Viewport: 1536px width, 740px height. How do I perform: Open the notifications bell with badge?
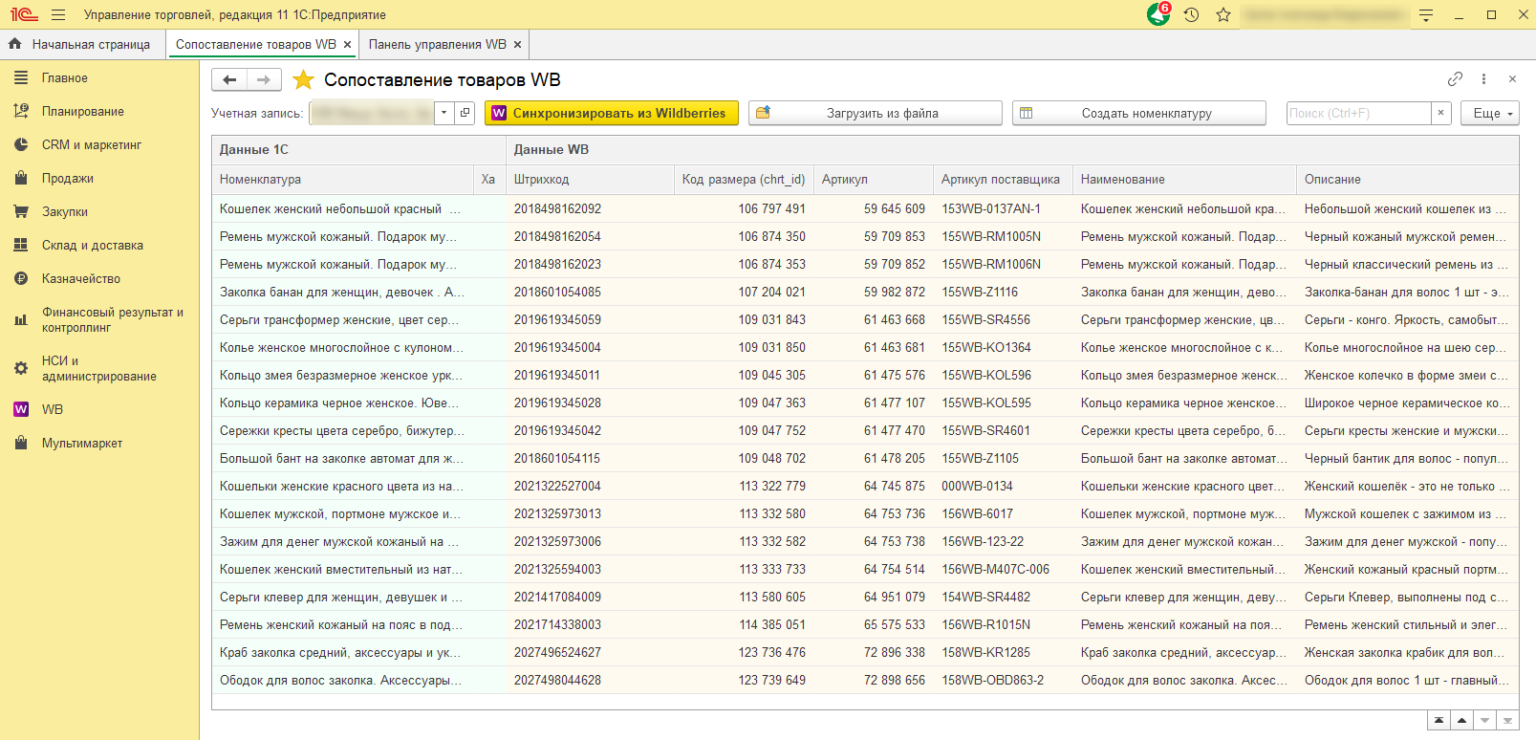pos(1158,15)
